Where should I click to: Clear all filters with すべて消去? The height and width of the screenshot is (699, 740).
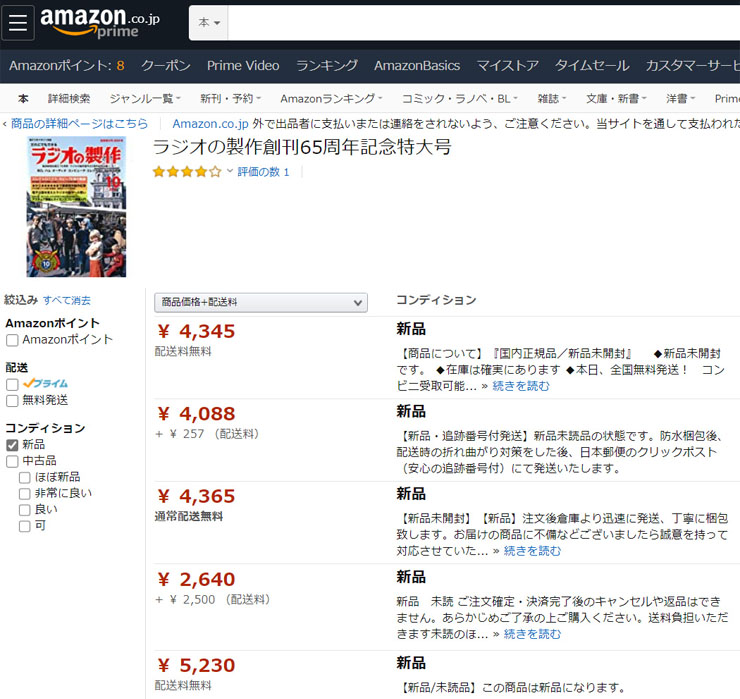click(x=67, y=300)
